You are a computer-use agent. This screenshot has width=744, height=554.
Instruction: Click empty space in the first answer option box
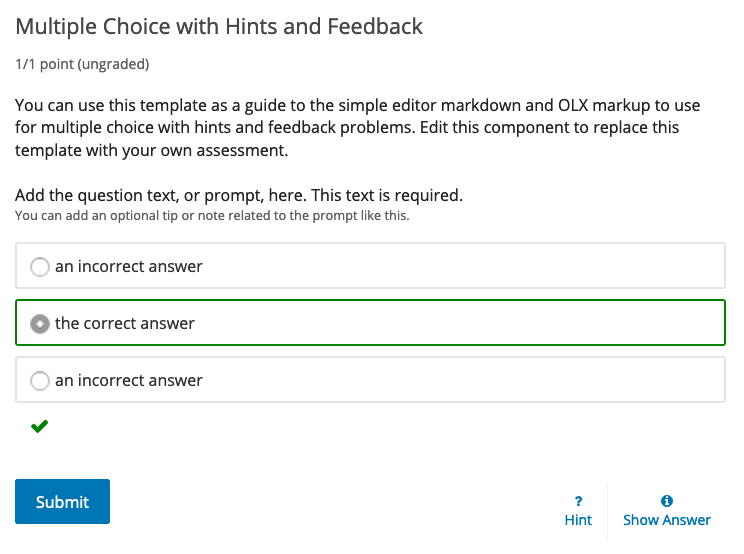click(x=480, y=267)
